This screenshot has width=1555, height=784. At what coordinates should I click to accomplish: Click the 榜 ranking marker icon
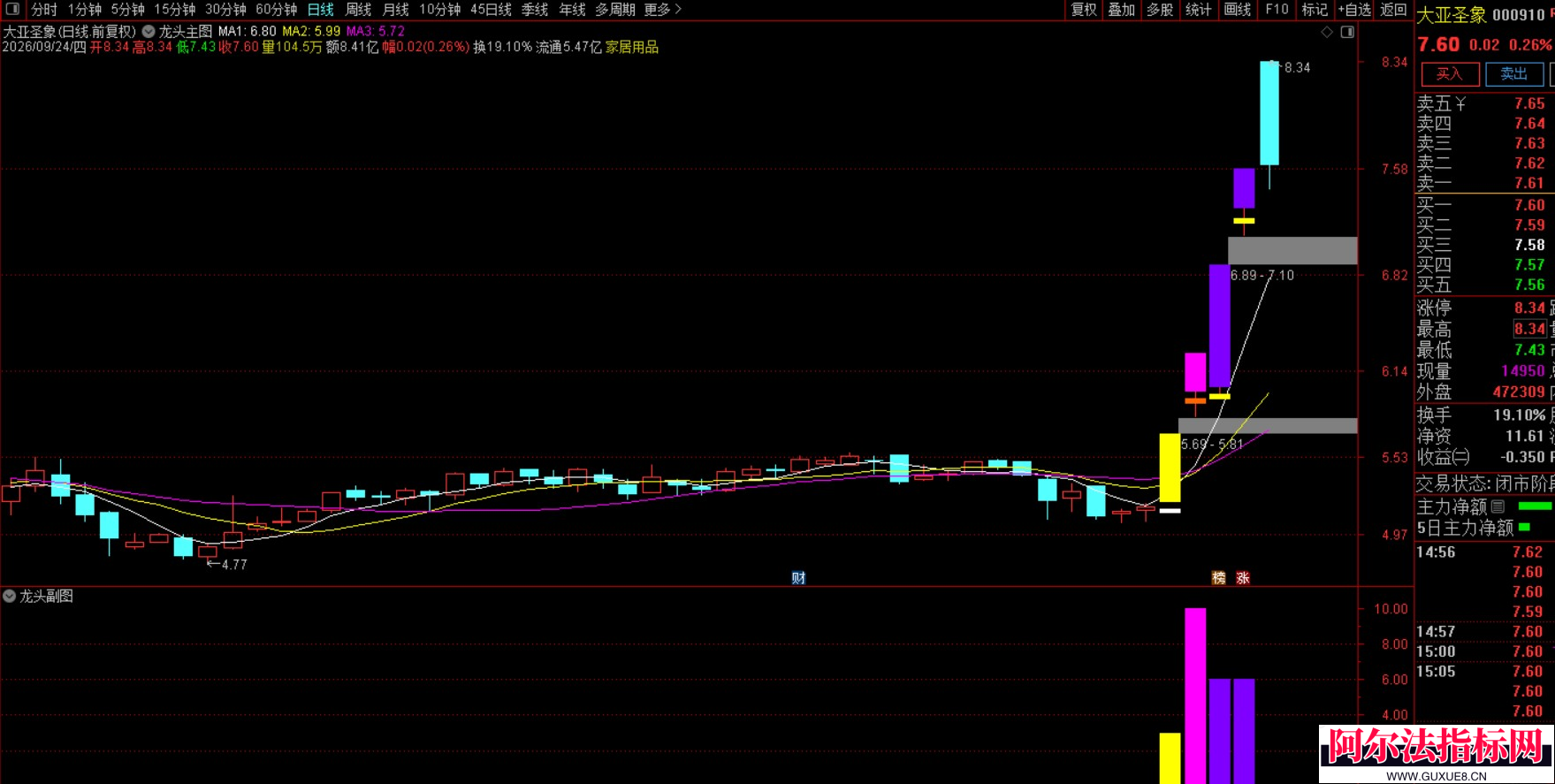tap(1219, 578)
